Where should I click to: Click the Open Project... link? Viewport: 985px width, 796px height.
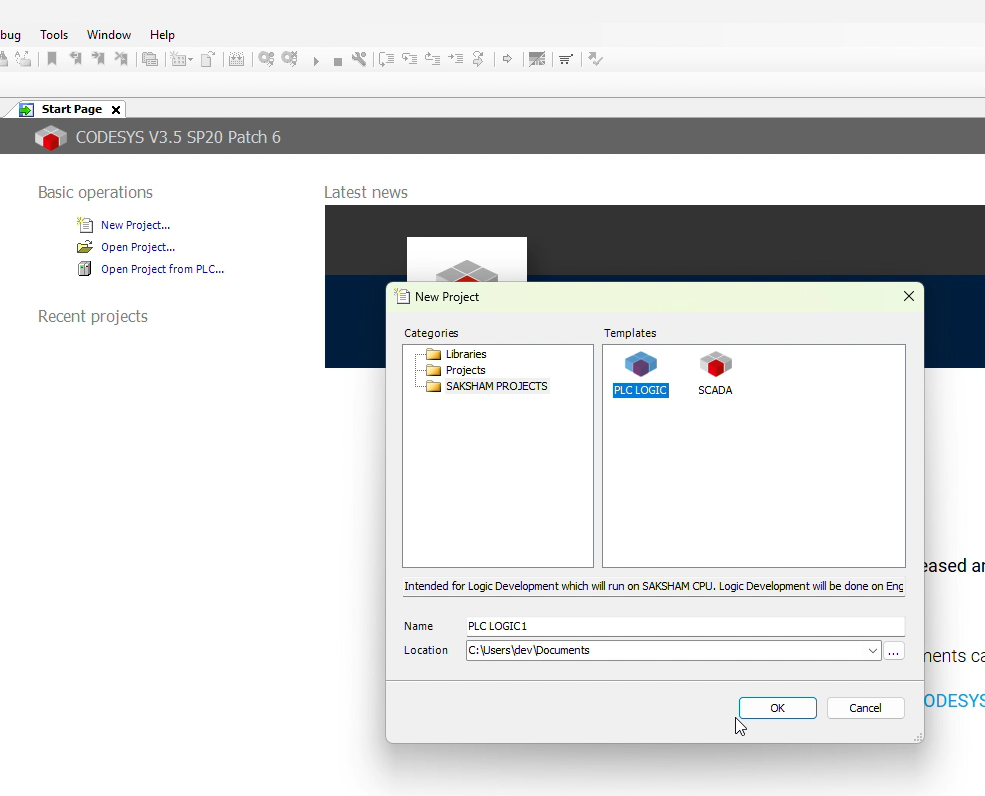point(138,247)
